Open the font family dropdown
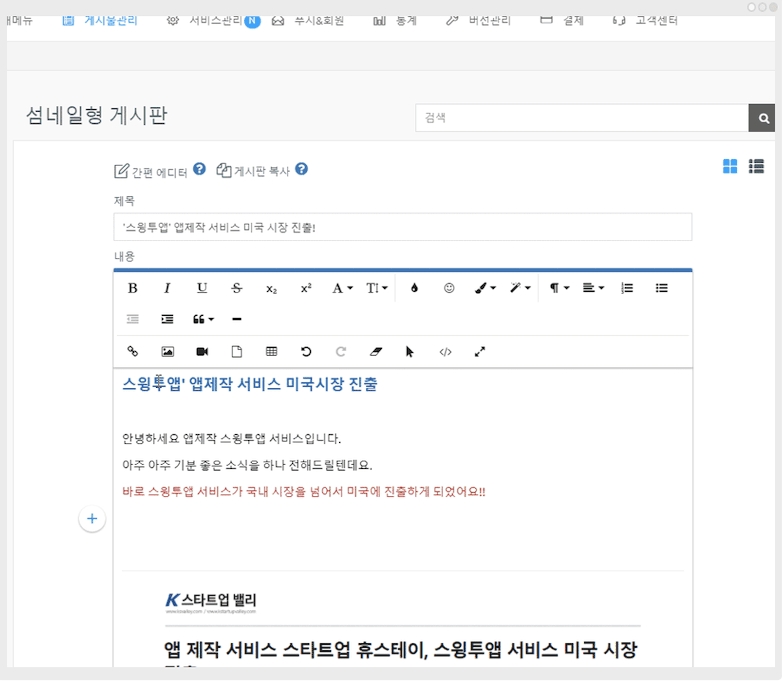Screen dimensions: 783x682 (x=343, y=288)
